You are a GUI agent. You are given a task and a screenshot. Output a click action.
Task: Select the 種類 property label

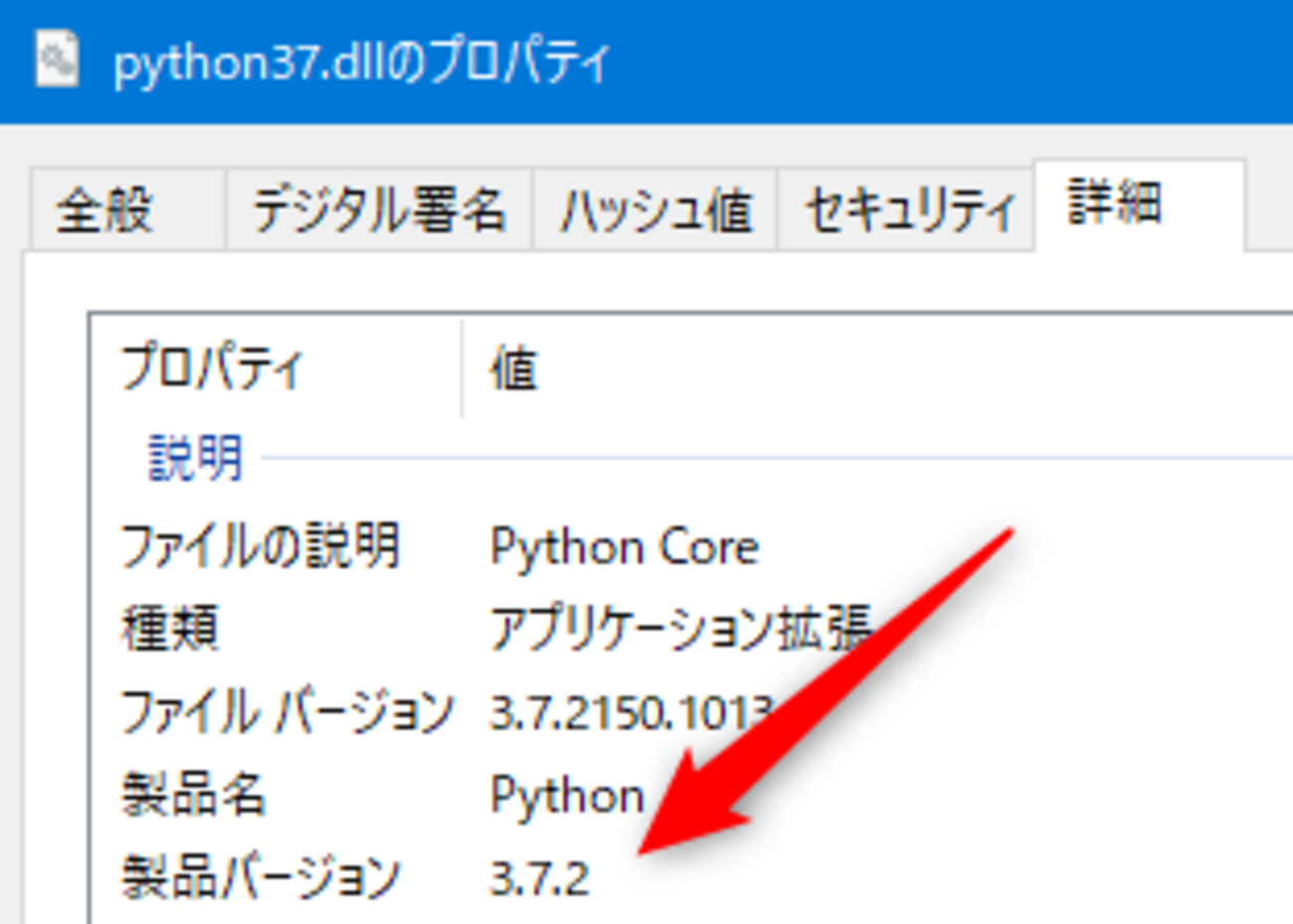point(169,629)
